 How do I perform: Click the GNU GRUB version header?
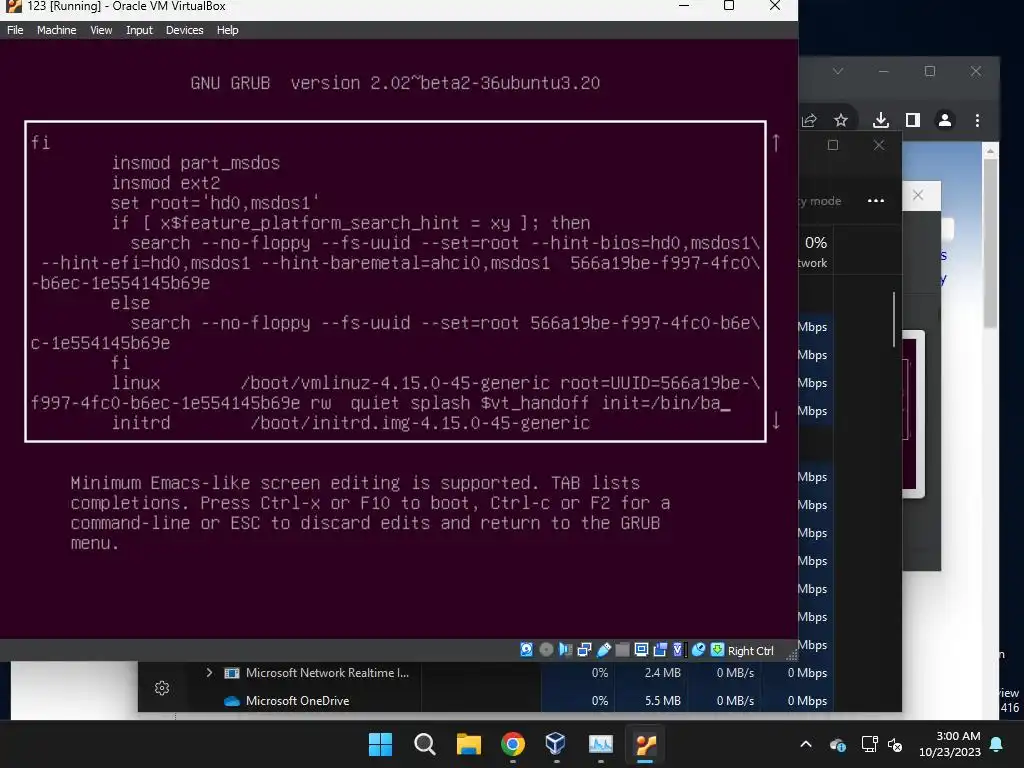(395, 83)
